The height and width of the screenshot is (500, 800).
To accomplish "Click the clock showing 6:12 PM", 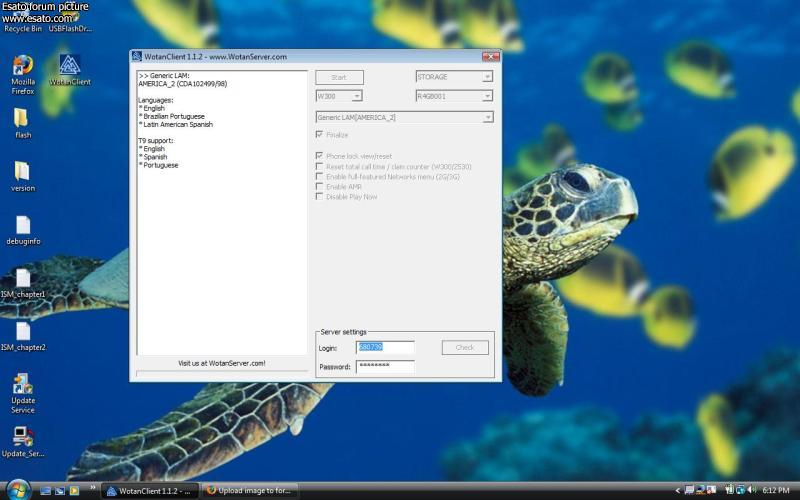I will click(x=776, y=490).
